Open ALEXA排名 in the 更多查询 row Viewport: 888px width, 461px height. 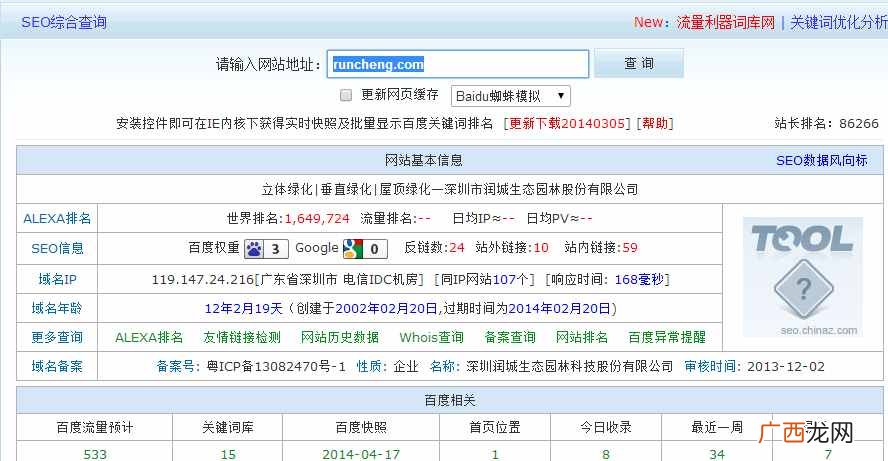tap(149, 338)
